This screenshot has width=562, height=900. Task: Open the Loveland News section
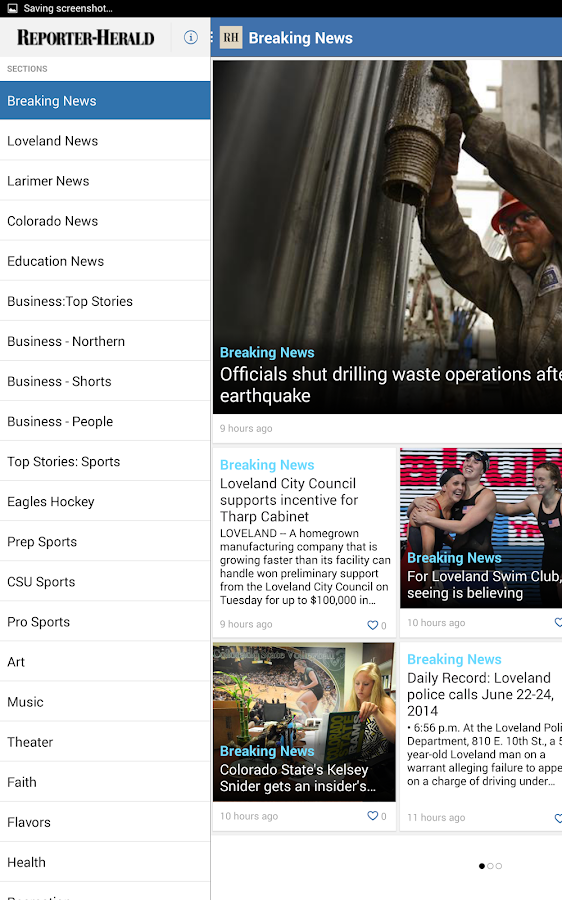coord(105,141)
